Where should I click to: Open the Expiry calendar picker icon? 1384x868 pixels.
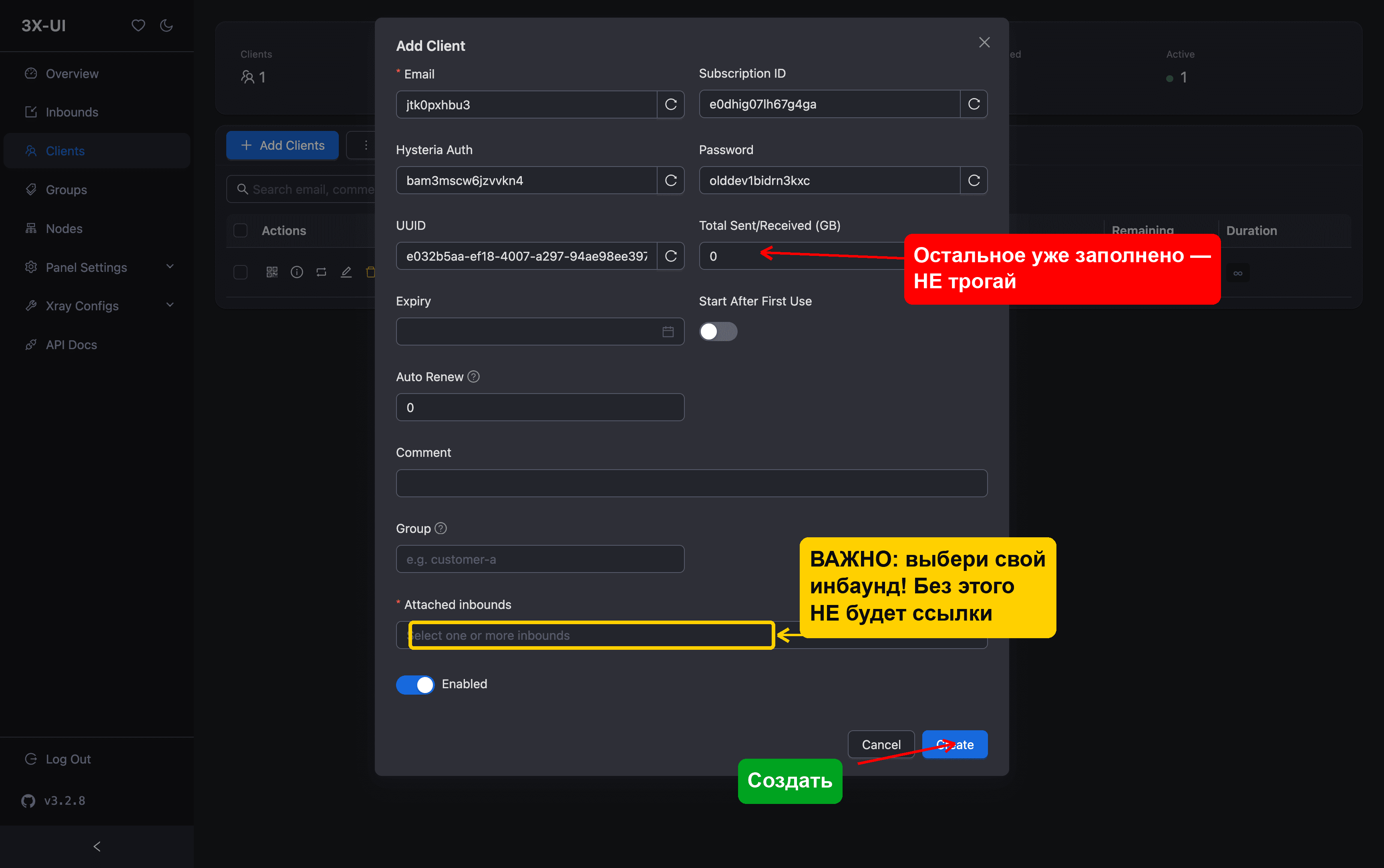point(668,332)
